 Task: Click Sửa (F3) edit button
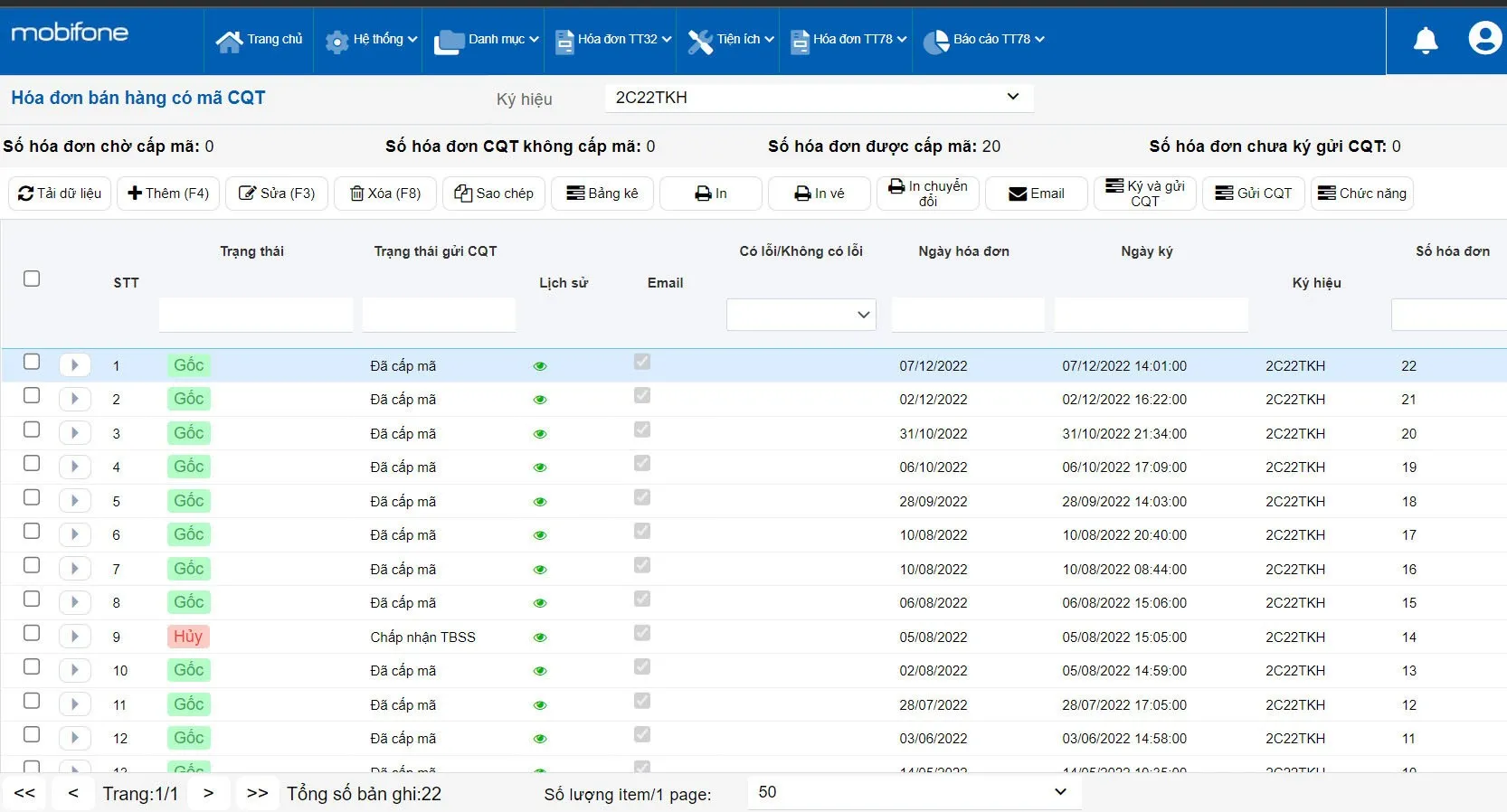277,194
